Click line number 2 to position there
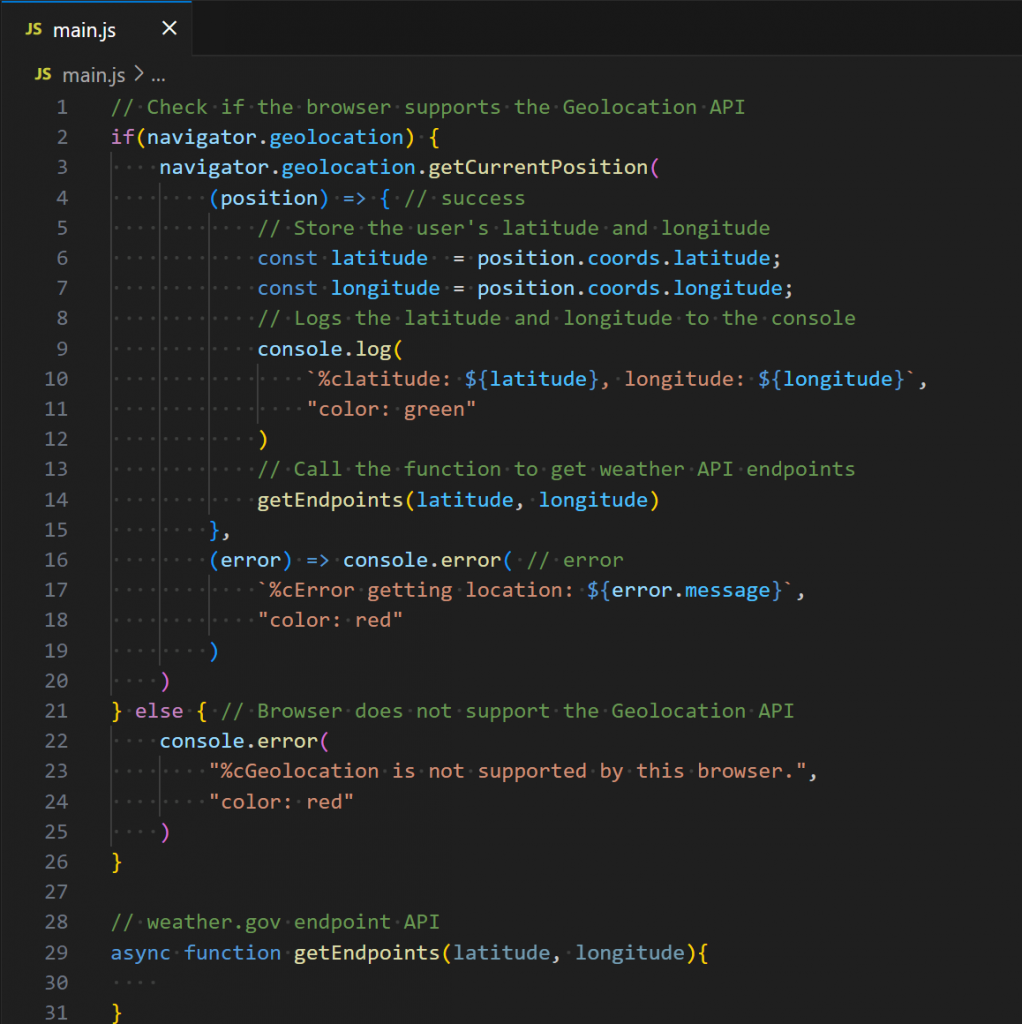The width and height of the screenshot is (1022, 1024). 62,137
